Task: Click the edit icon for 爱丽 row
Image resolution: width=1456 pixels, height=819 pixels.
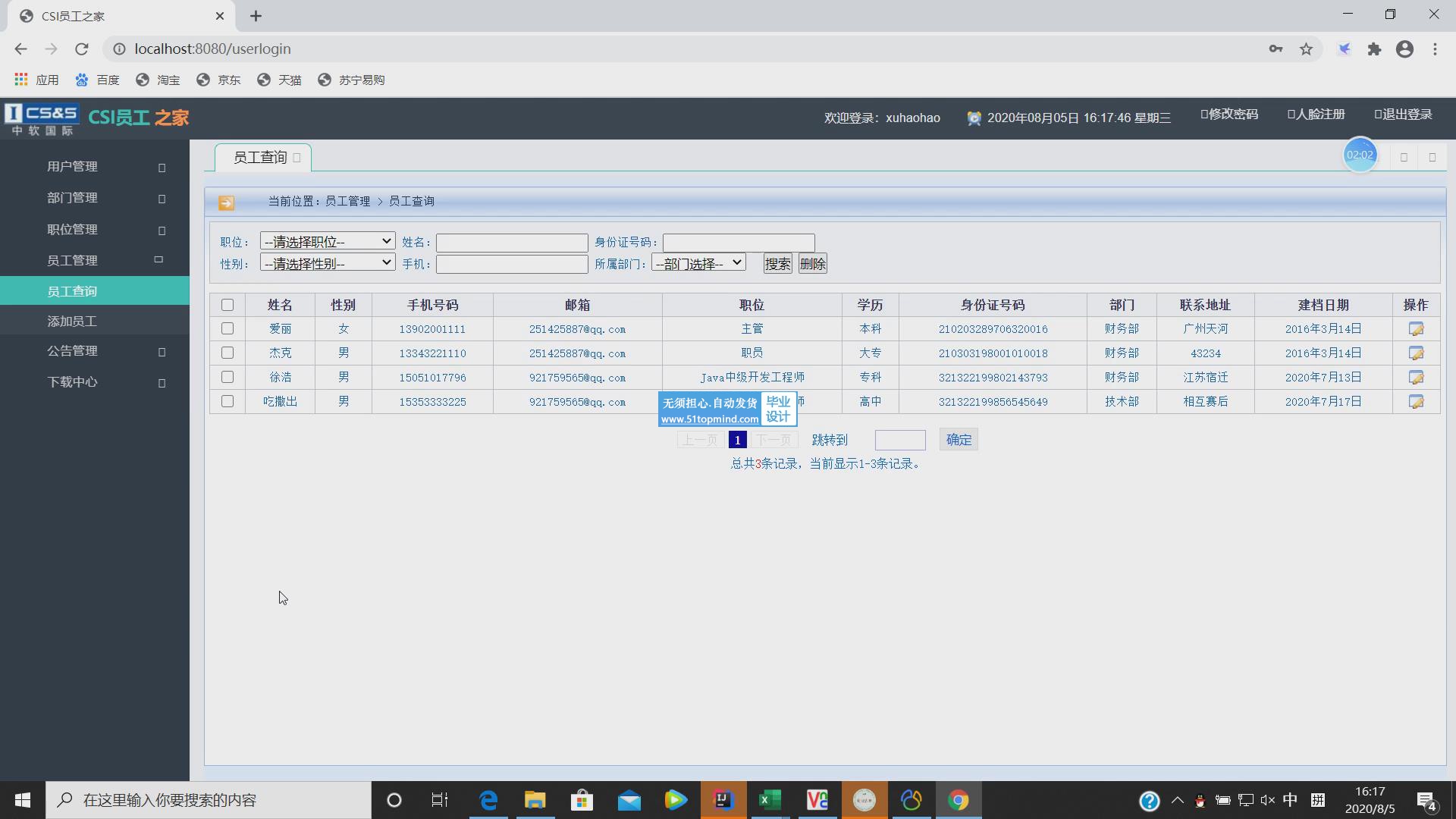Action: [1416, 329]
